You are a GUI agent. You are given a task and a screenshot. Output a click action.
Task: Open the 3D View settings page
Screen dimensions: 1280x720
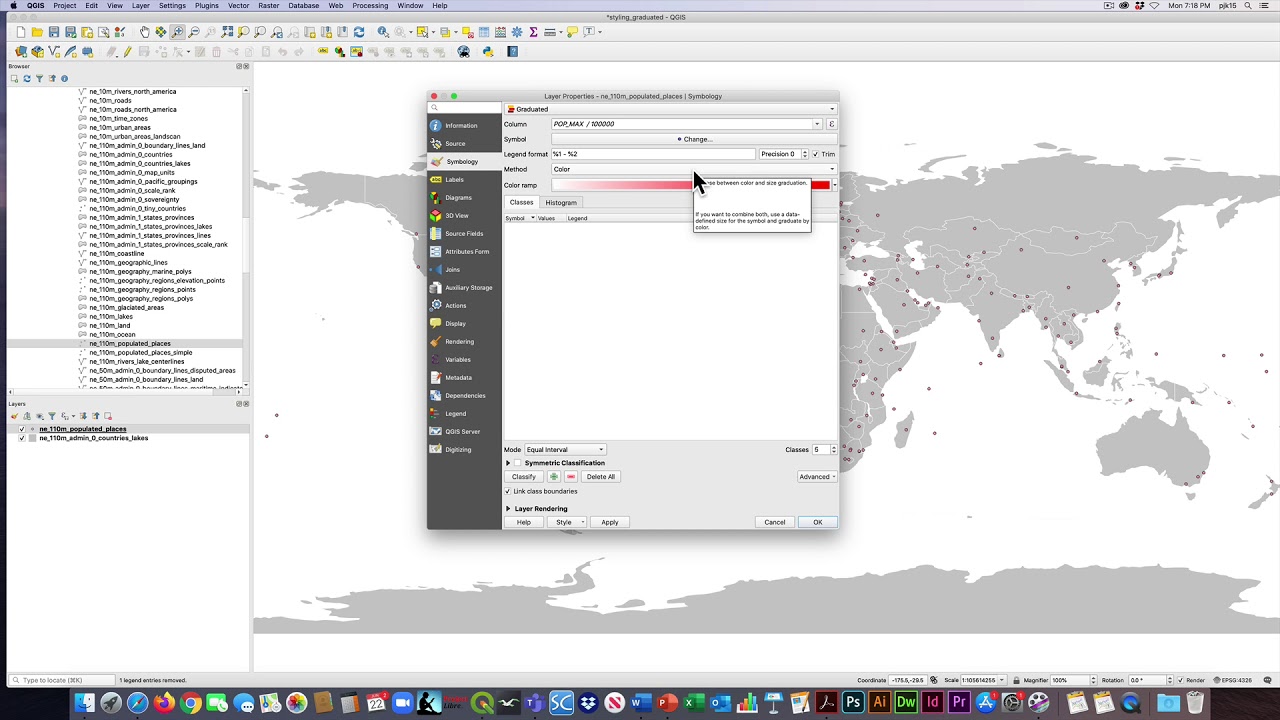[x=464, y=216]
